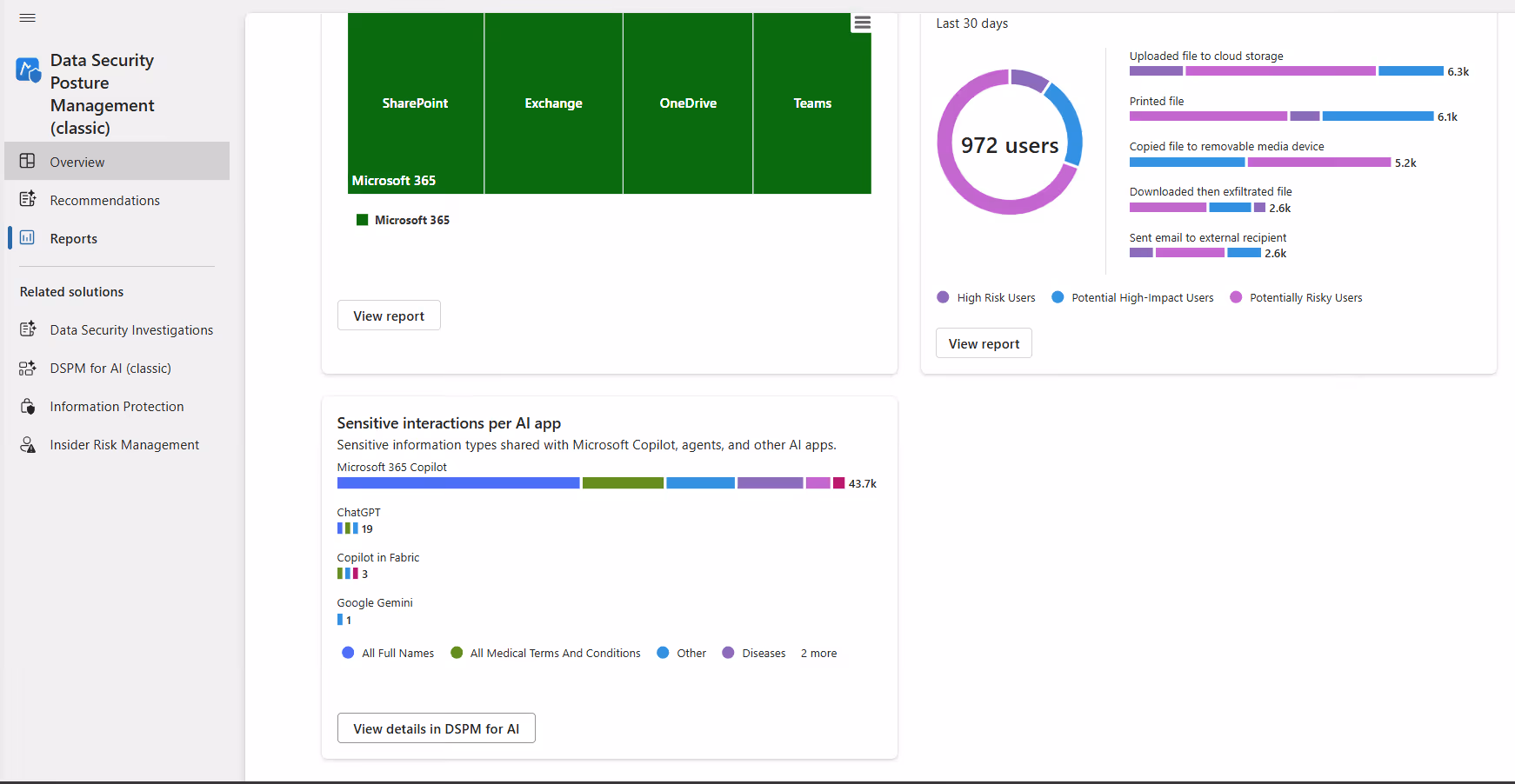The width and height of the screenshot is (1515, 784).
Task: Click the Microsoft 365 label inside treemap
Action: coord(394,181)
